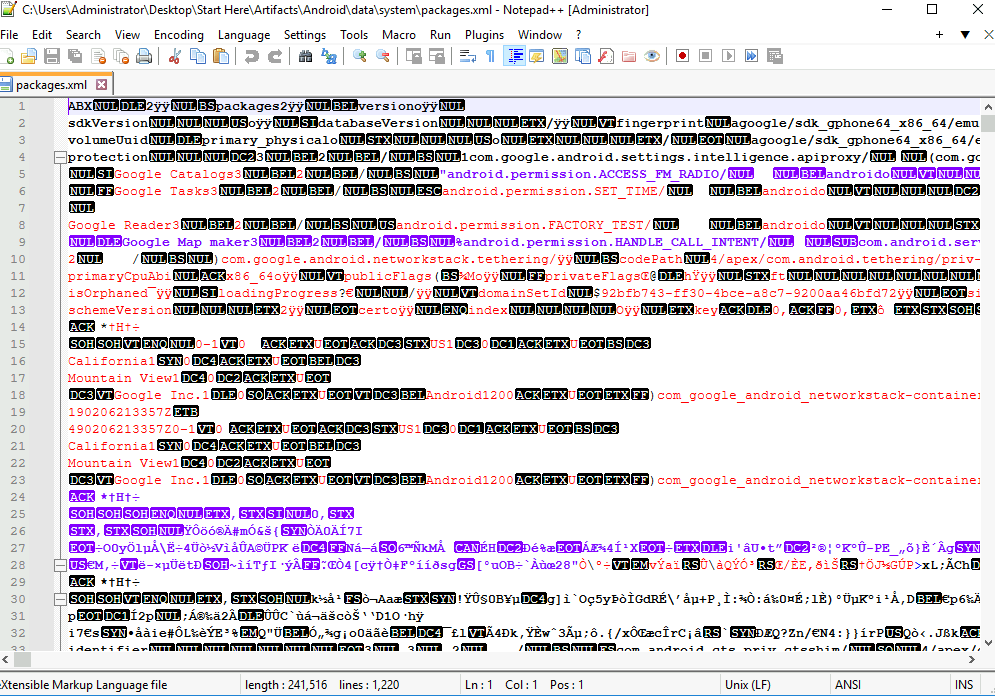Click the 'length : 241,516' status bar text
This screenshot has height=696, width=995.
(286, 685)
